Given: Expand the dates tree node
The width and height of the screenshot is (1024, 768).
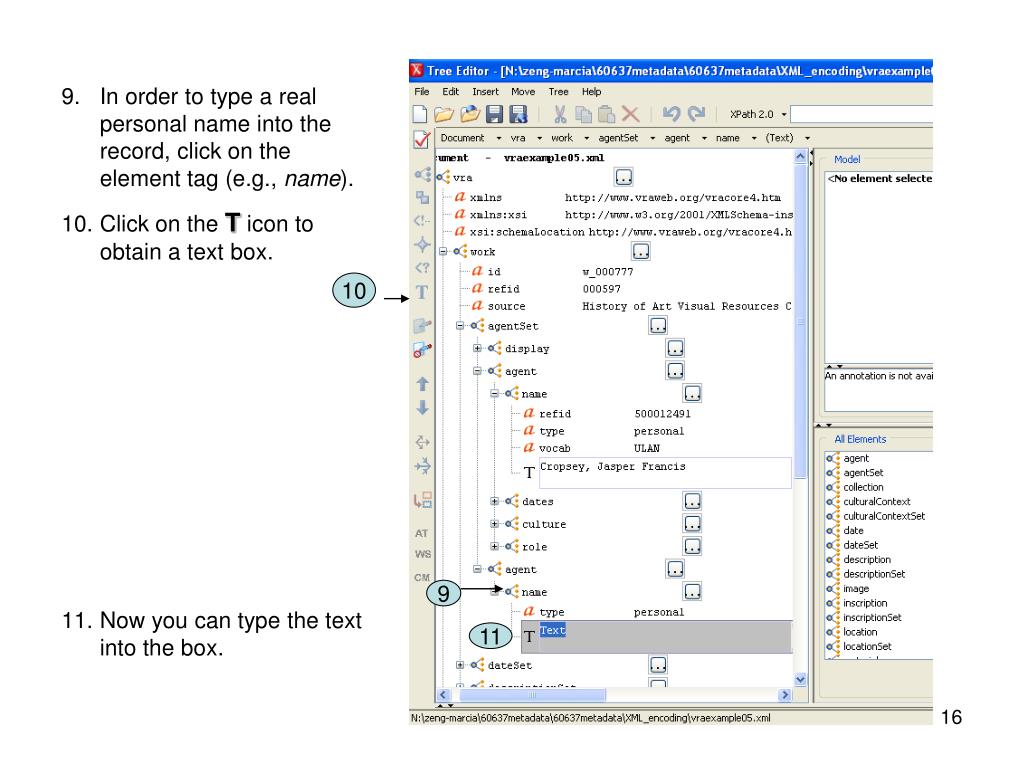Looking at the screenshot, I should pyautogui.click(x=494, y=502).
